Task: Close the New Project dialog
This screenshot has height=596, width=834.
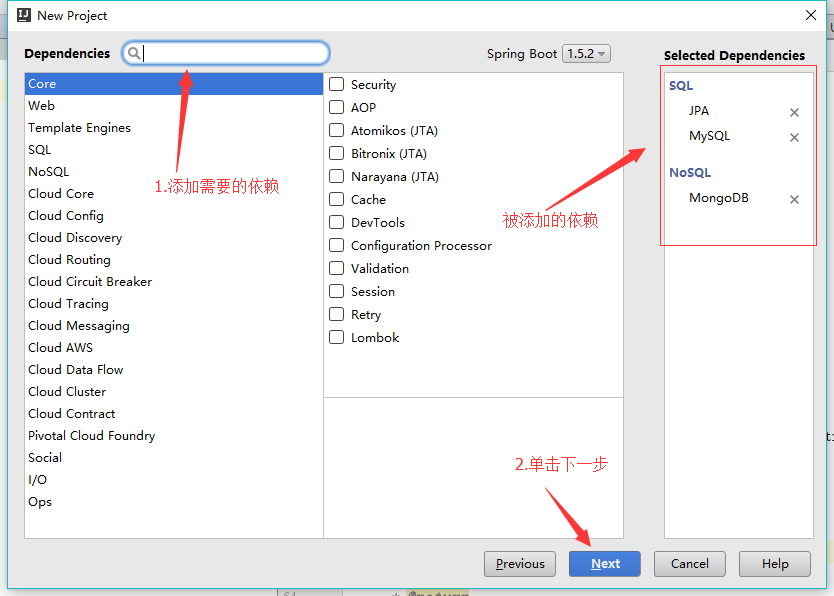Action: click(x=811, y=15)
